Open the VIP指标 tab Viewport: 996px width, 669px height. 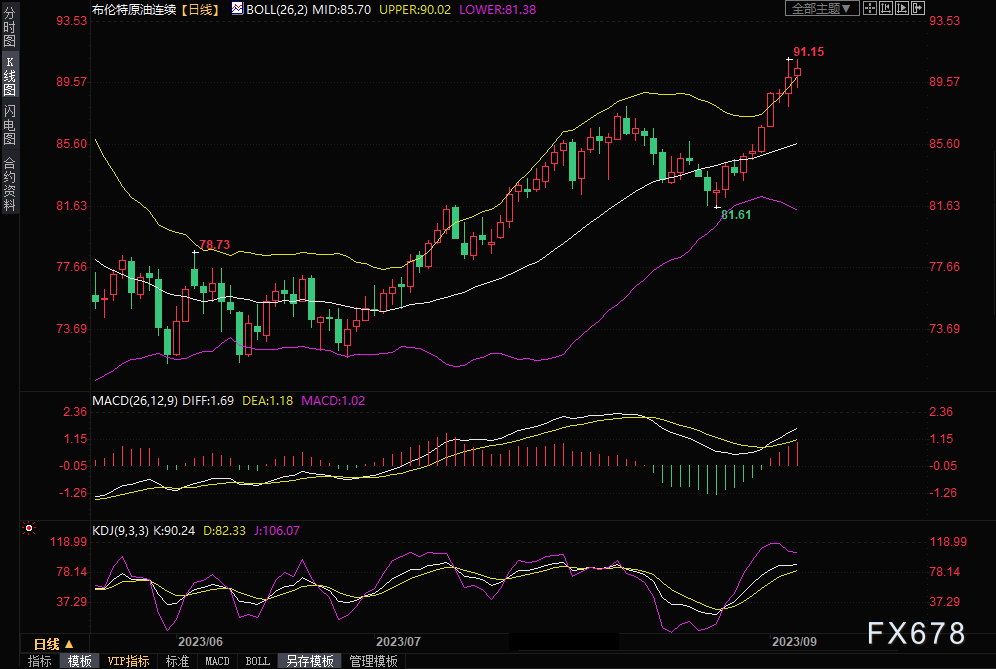point(128,661)
